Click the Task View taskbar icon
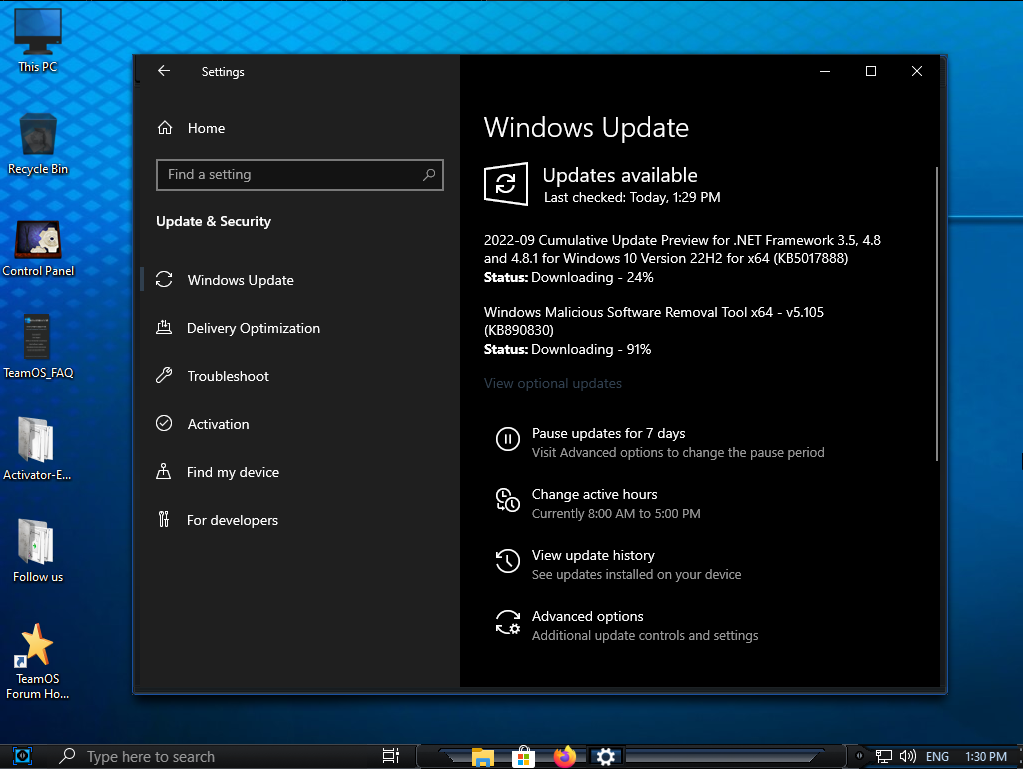This screenshot has height=769, width=1023. point(391,756)
